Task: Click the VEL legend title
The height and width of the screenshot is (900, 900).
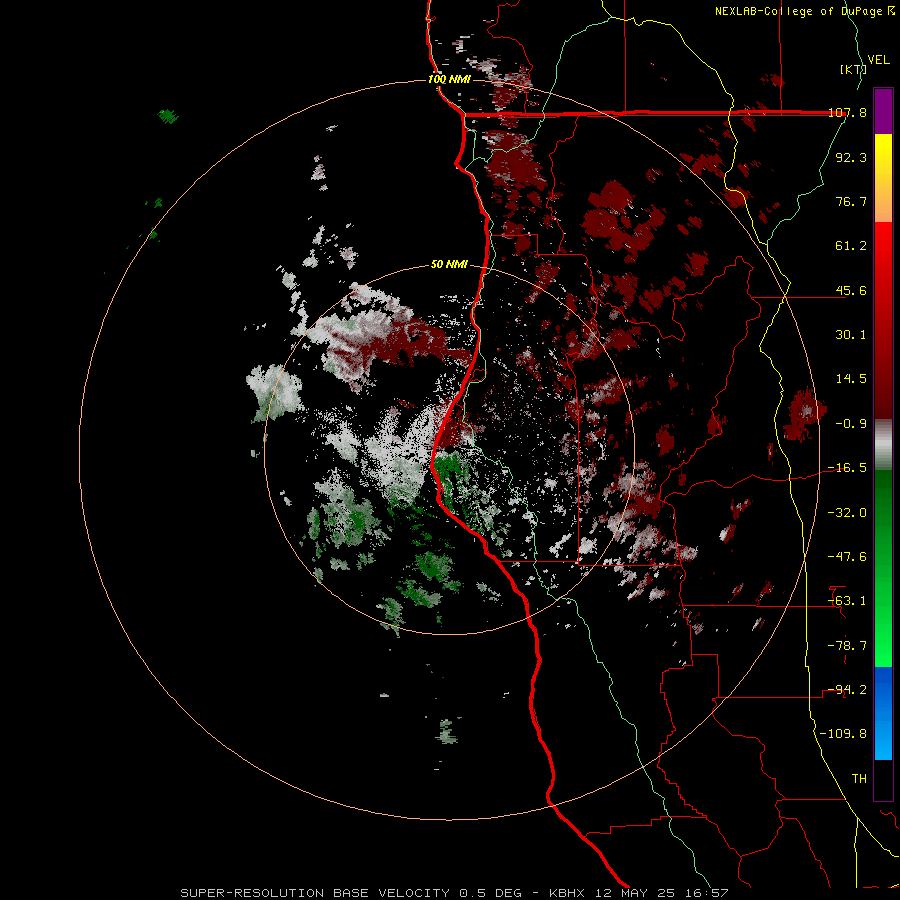Action: click(x=879, y=60)
